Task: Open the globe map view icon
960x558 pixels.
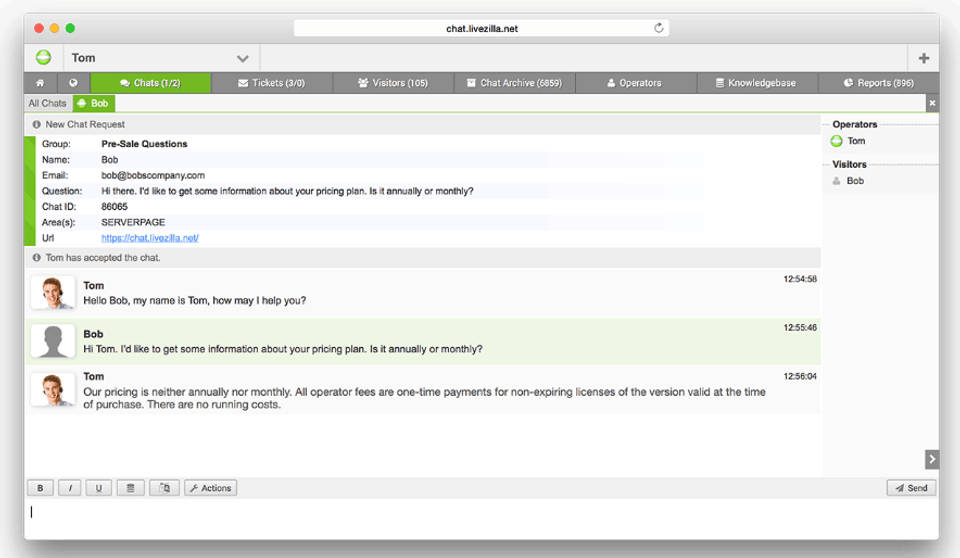Action: [x=73, y=83]
